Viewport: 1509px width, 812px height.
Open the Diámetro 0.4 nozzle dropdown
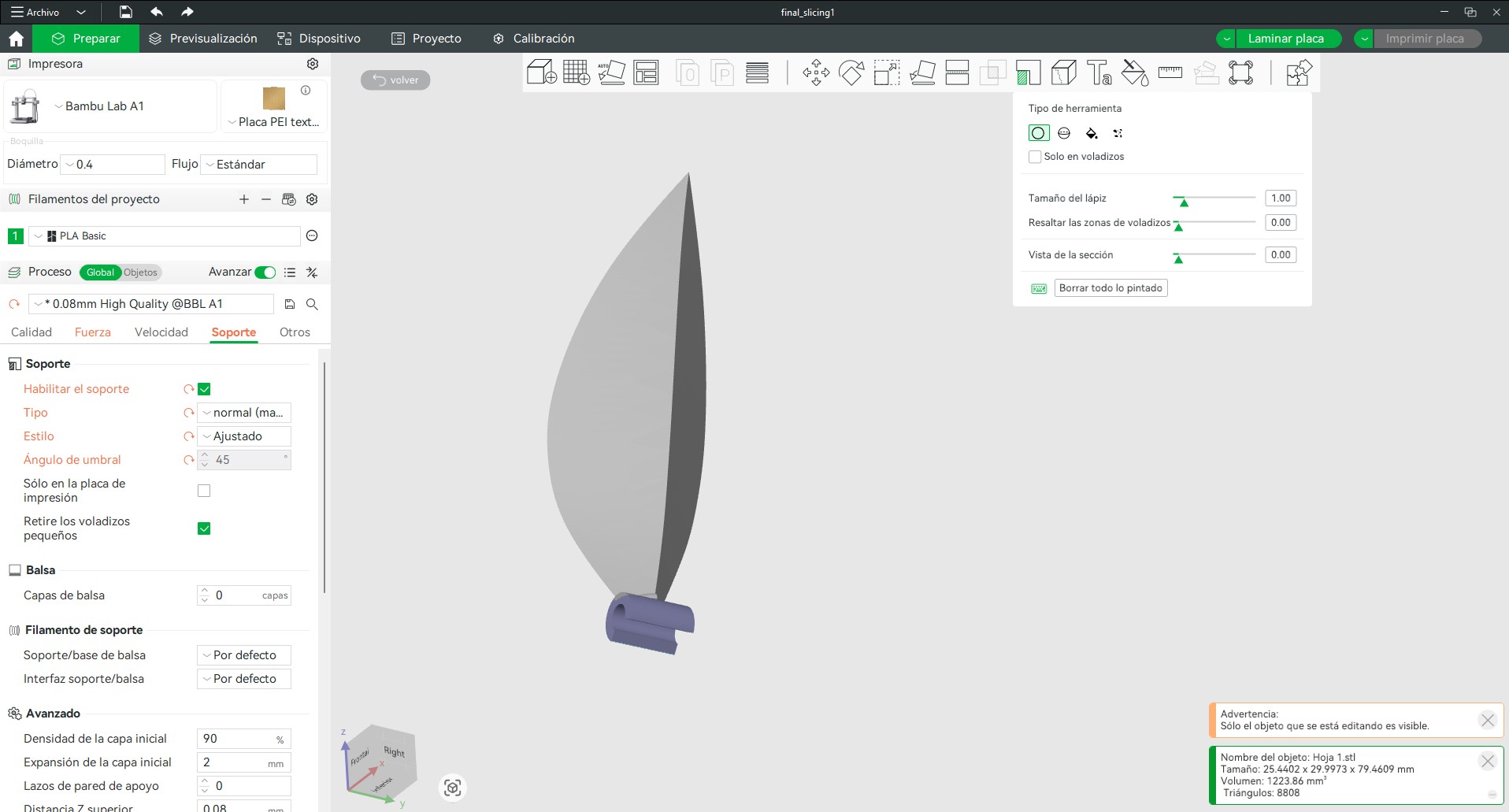(x=113, y=165)
